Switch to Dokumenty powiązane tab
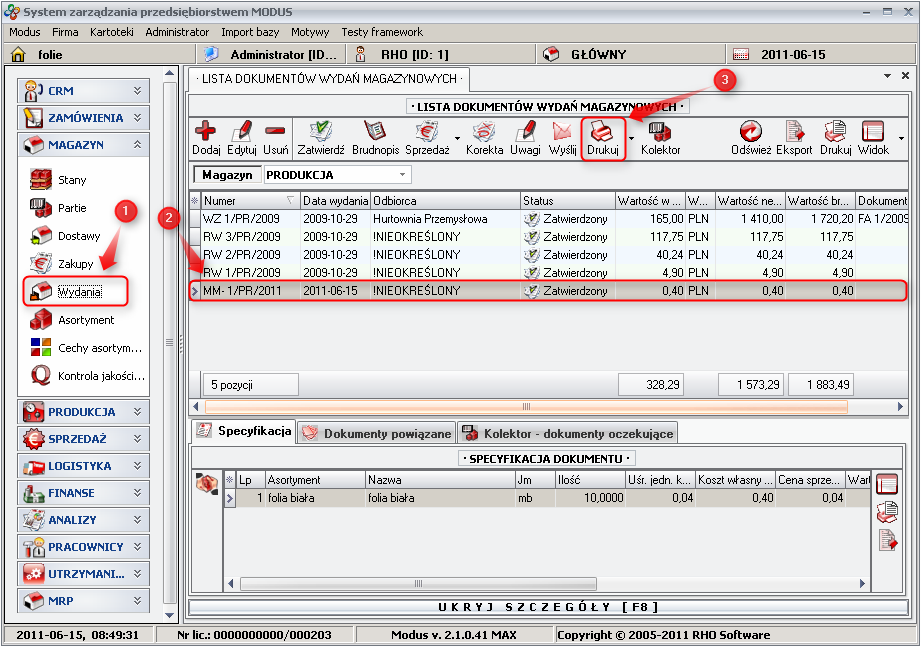Image resolution: width=921 pixels, height=647 pixels. coord(377,433)
